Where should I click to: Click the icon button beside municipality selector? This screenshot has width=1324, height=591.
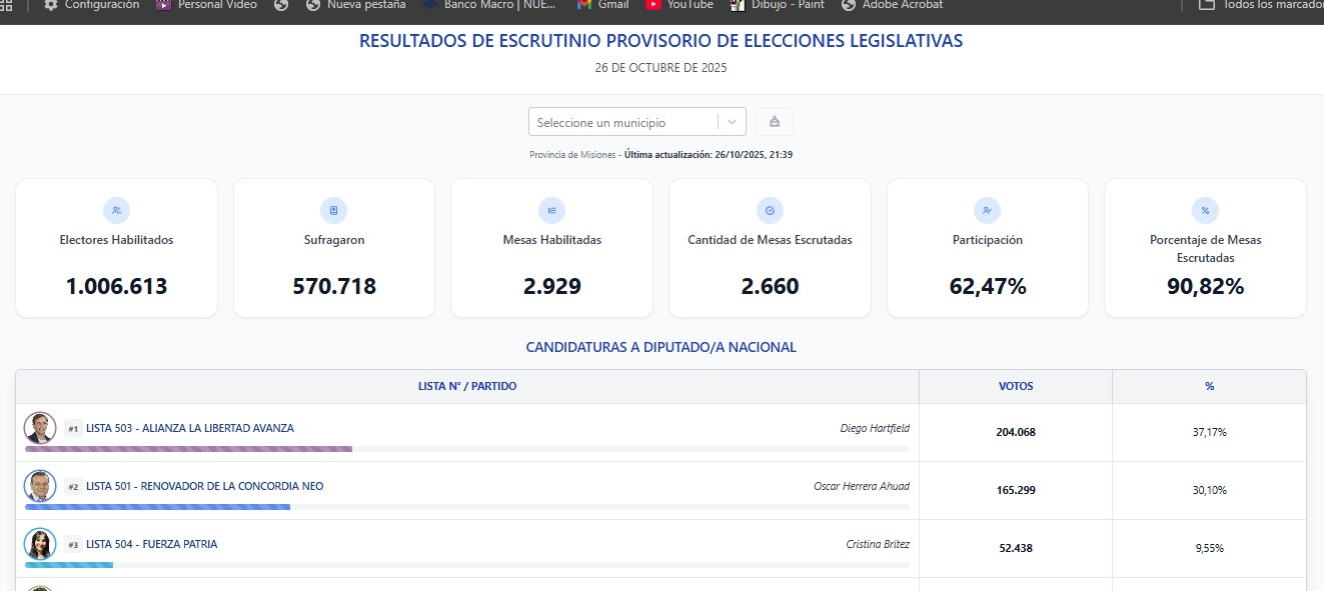[774, 122]
